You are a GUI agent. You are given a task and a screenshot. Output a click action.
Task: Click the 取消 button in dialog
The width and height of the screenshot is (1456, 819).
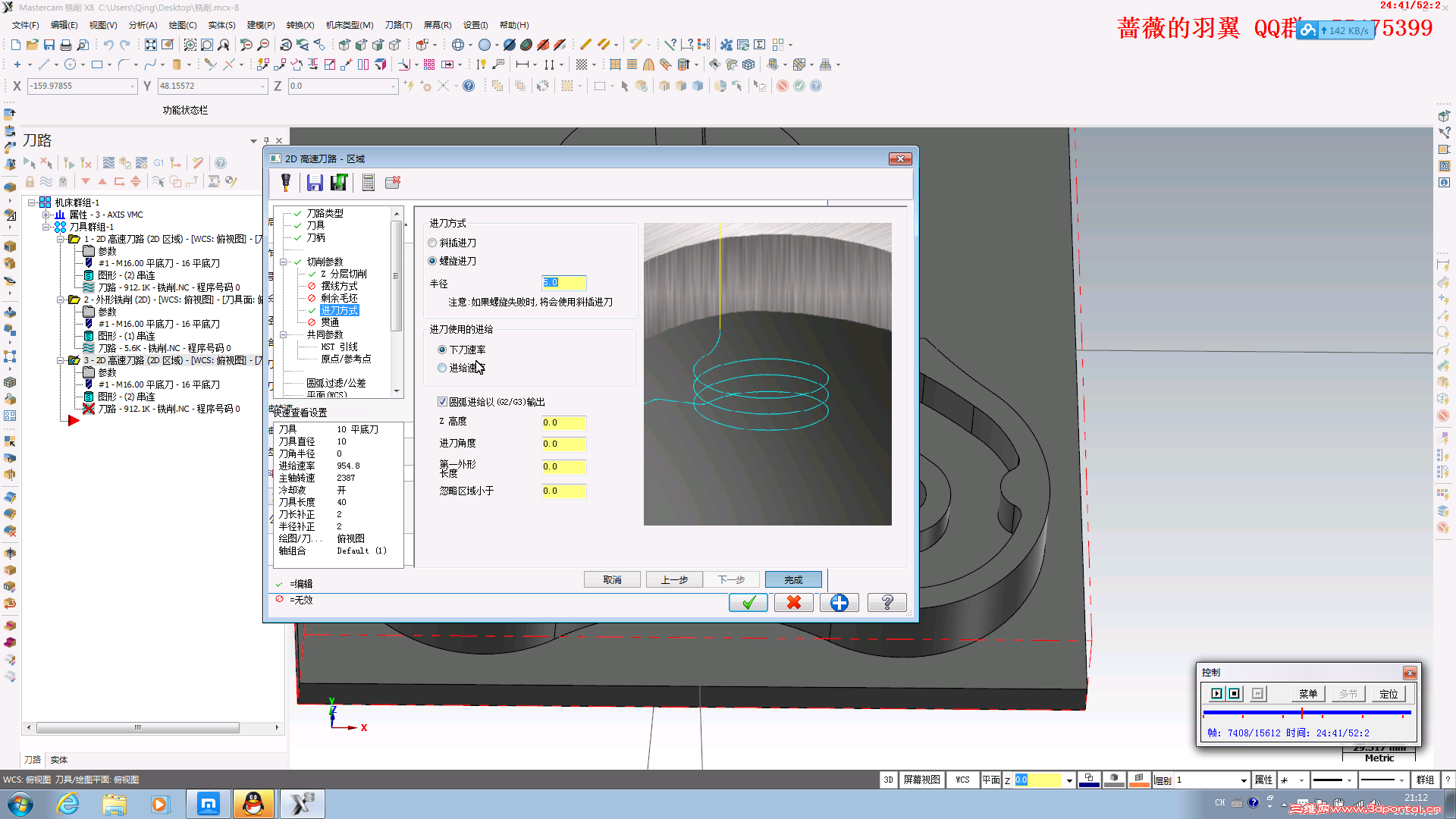tap(612, 580)
